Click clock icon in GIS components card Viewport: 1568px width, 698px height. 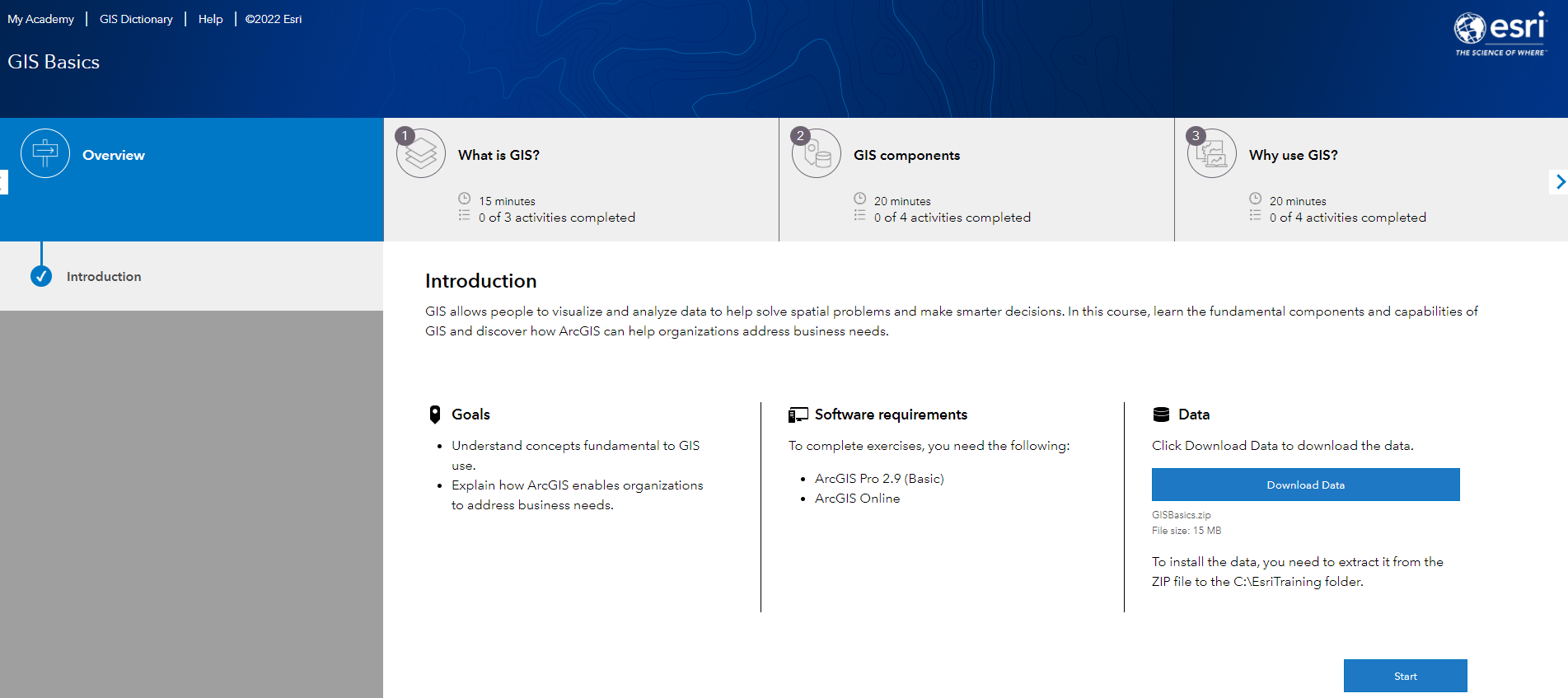coord(859,199)
